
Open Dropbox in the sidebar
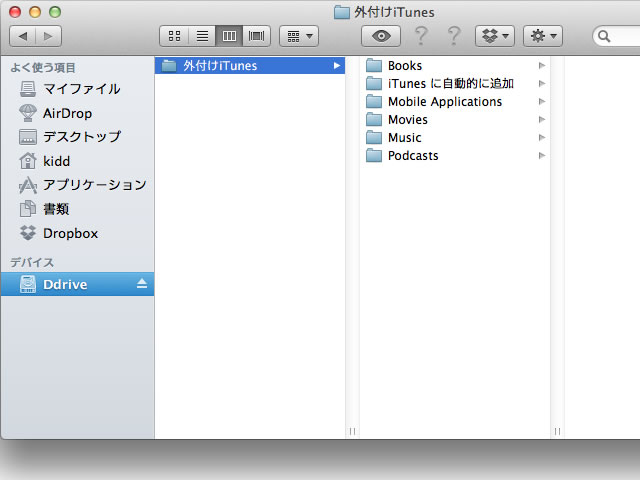78,233
